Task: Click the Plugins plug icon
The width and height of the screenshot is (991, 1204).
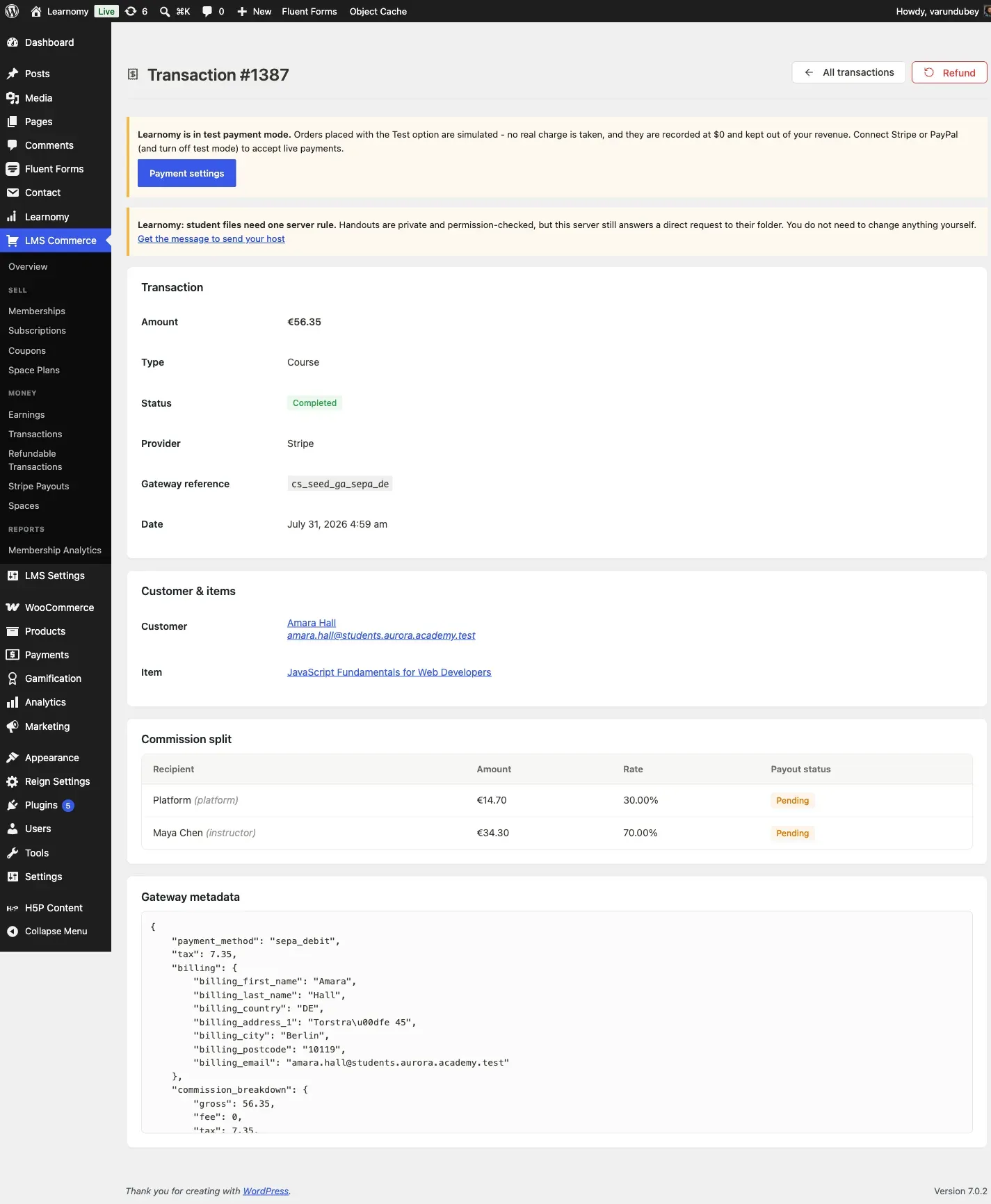Action: pyautogui.click(x=13, y=805)
